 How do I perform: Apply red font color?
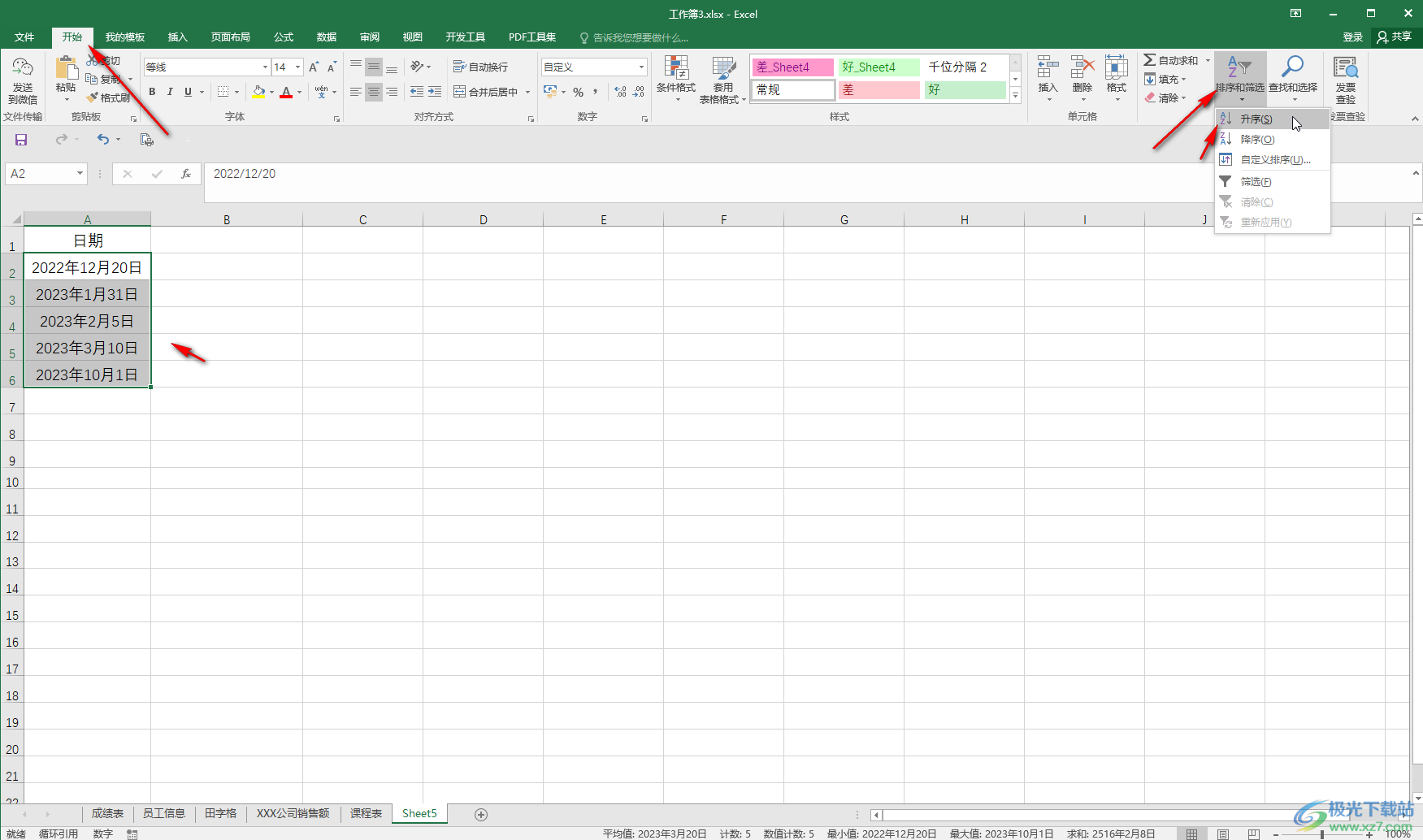286,92
